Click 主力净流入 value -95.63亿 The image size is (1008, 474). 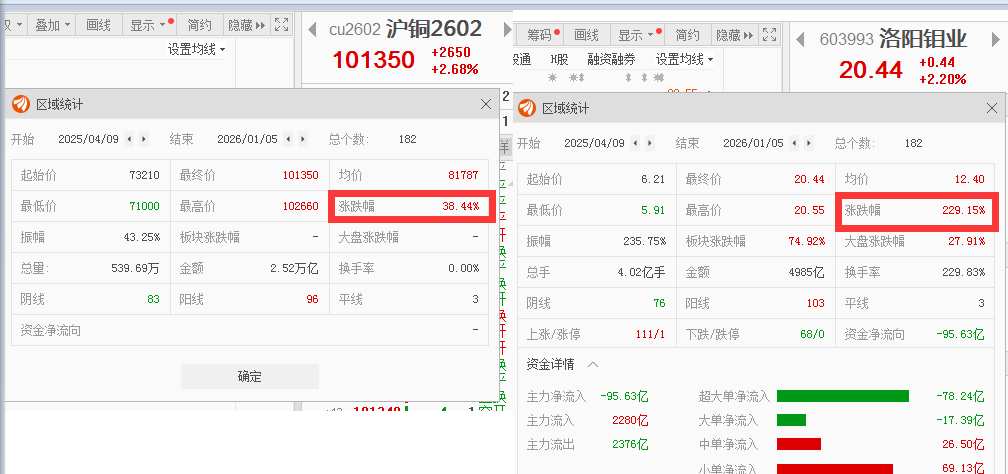[624, 396]
